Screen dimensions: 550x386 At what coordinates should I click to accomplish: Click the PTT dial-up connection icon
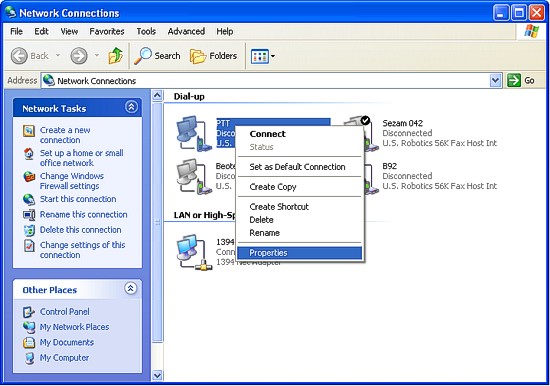pyautogui.click(x=194, y=134)
